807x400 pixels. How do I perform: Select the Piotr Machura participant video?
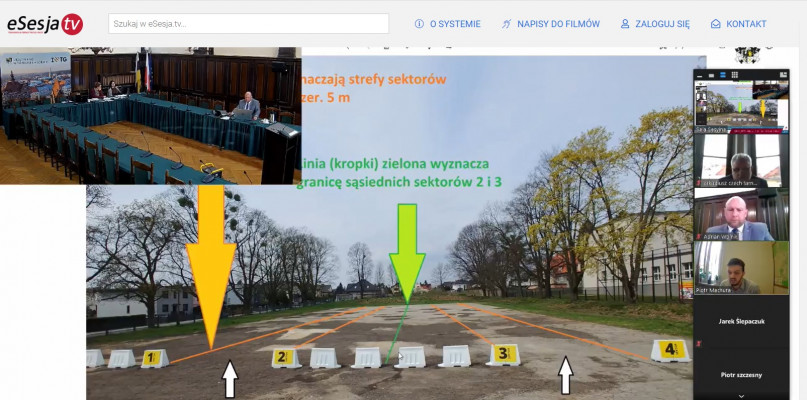point(741,268)
